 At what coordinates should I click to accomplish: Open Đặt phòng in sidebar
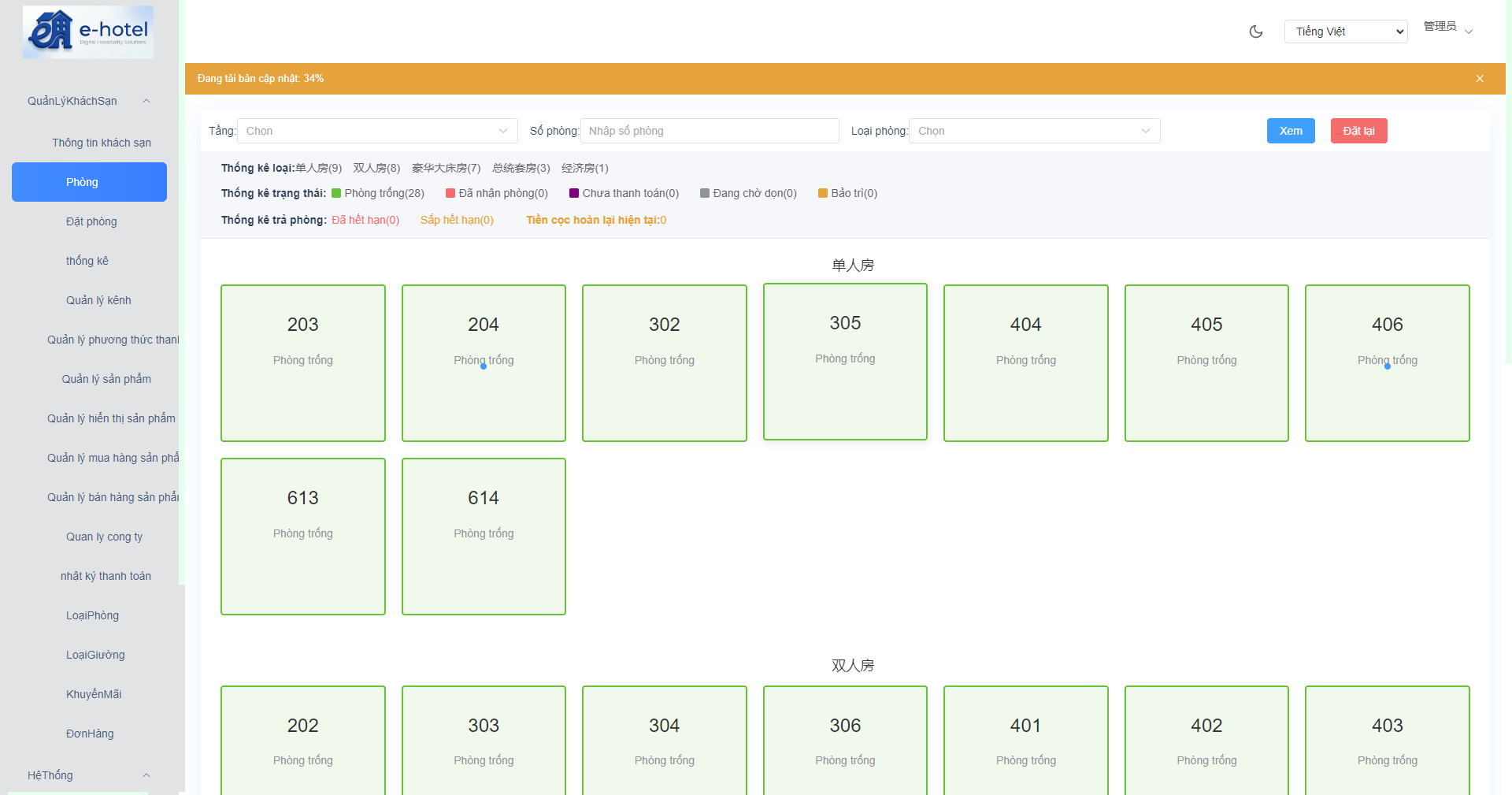tap(91, 221)
